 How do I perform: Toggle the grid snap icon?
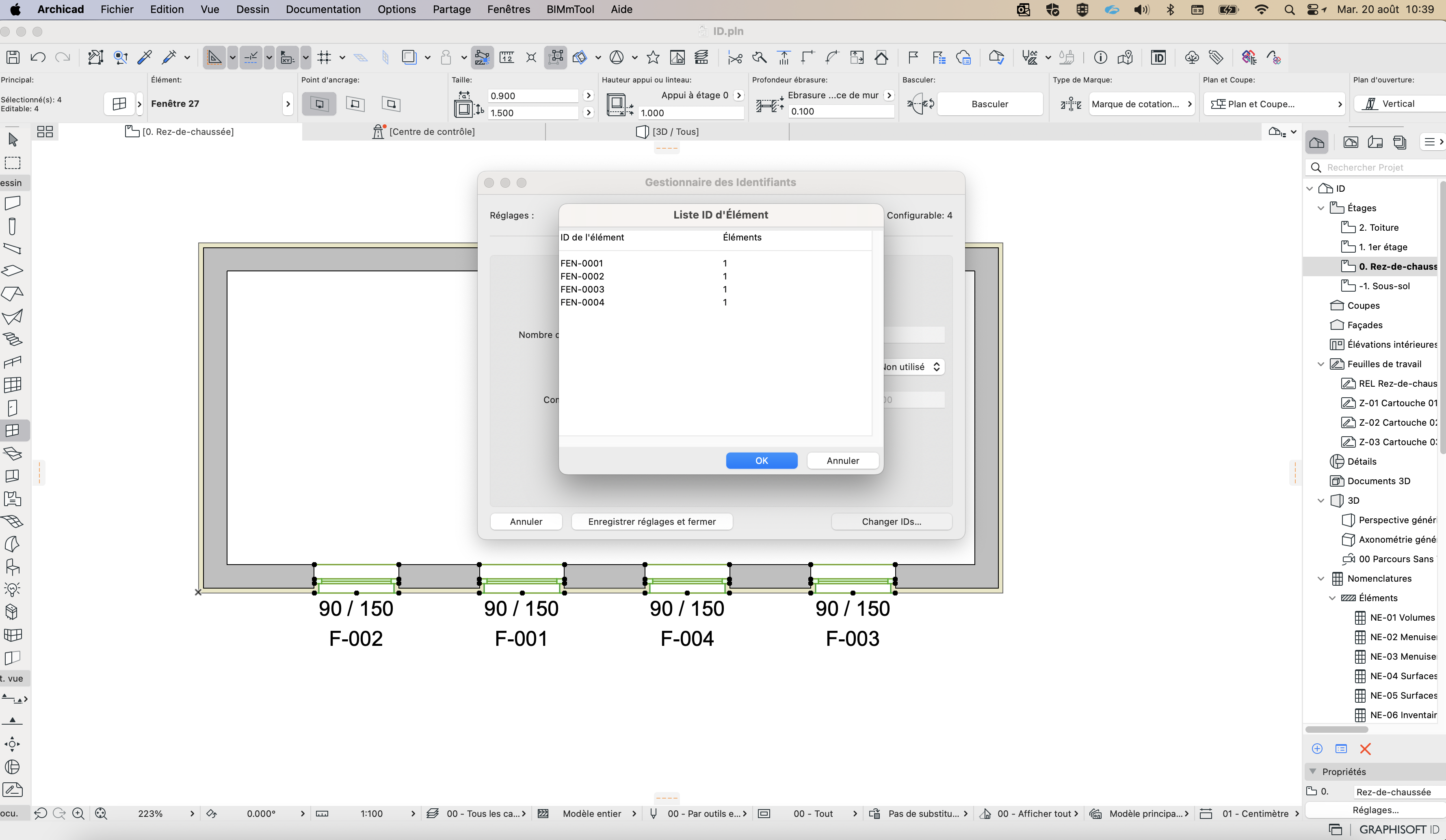click(324, 57)
